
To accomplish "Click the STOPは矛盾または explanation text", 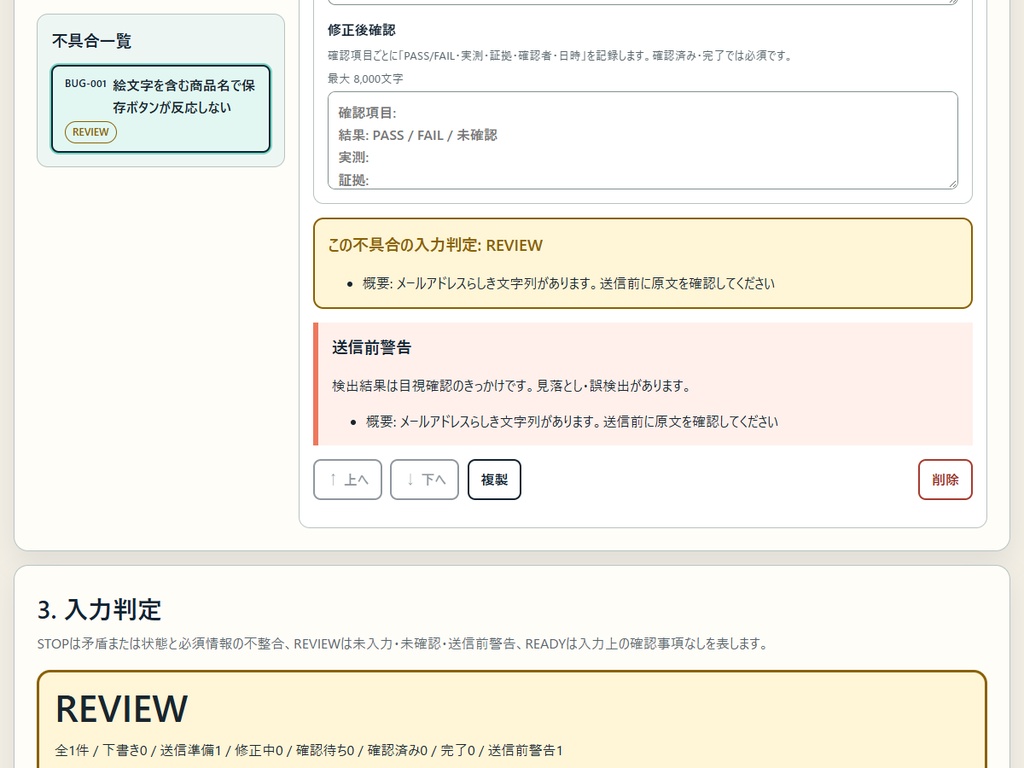I will (x=402, y=643).
